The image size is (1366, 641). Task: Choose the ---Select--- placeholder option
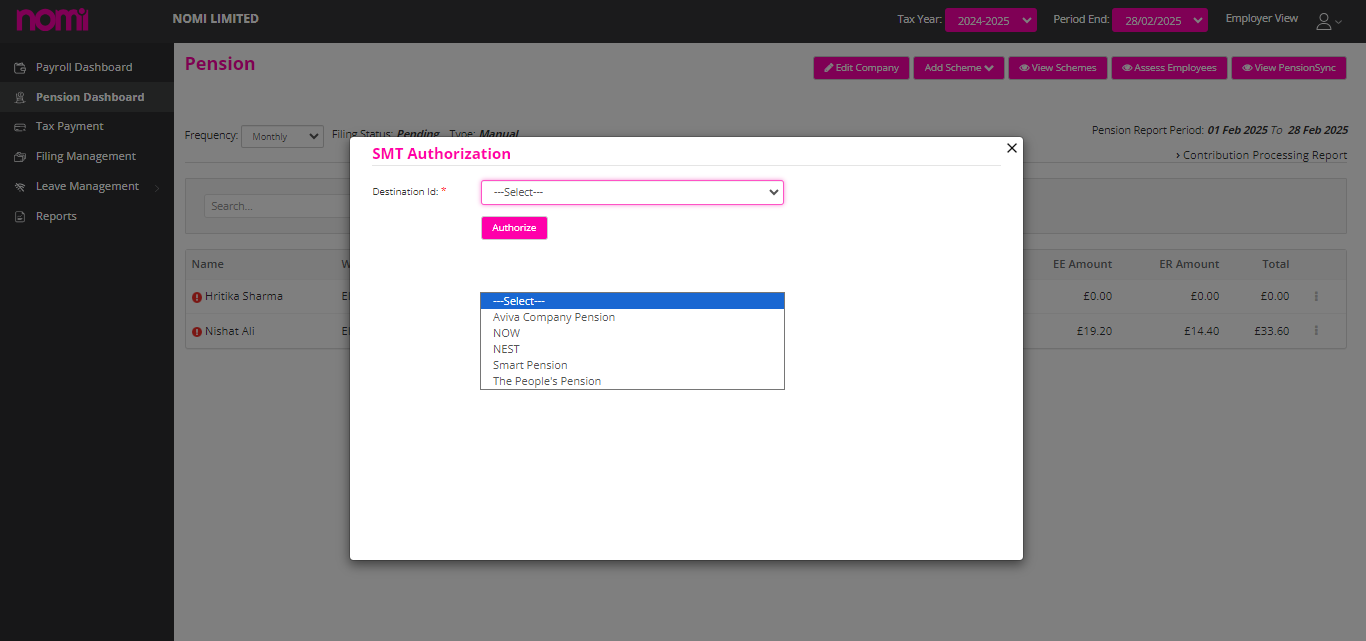[632, 301]
